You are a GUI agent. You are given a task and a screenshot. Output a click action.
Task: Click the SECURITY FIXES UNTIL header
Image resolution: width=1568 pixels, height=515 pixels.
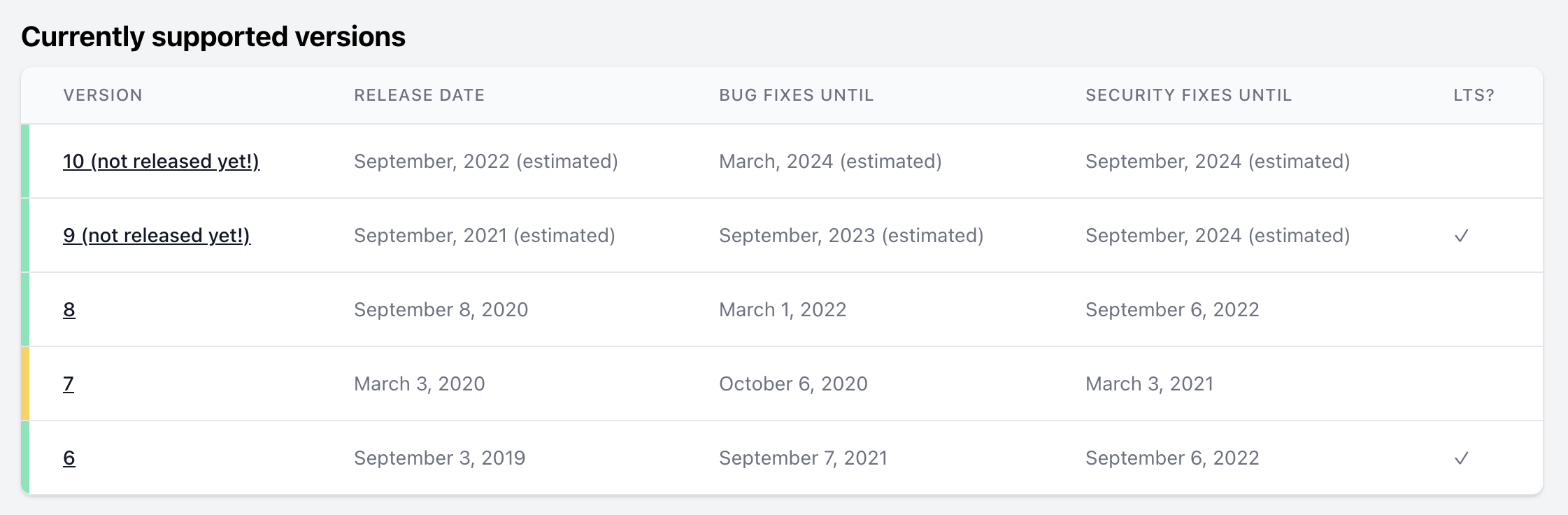(1188, 95)
